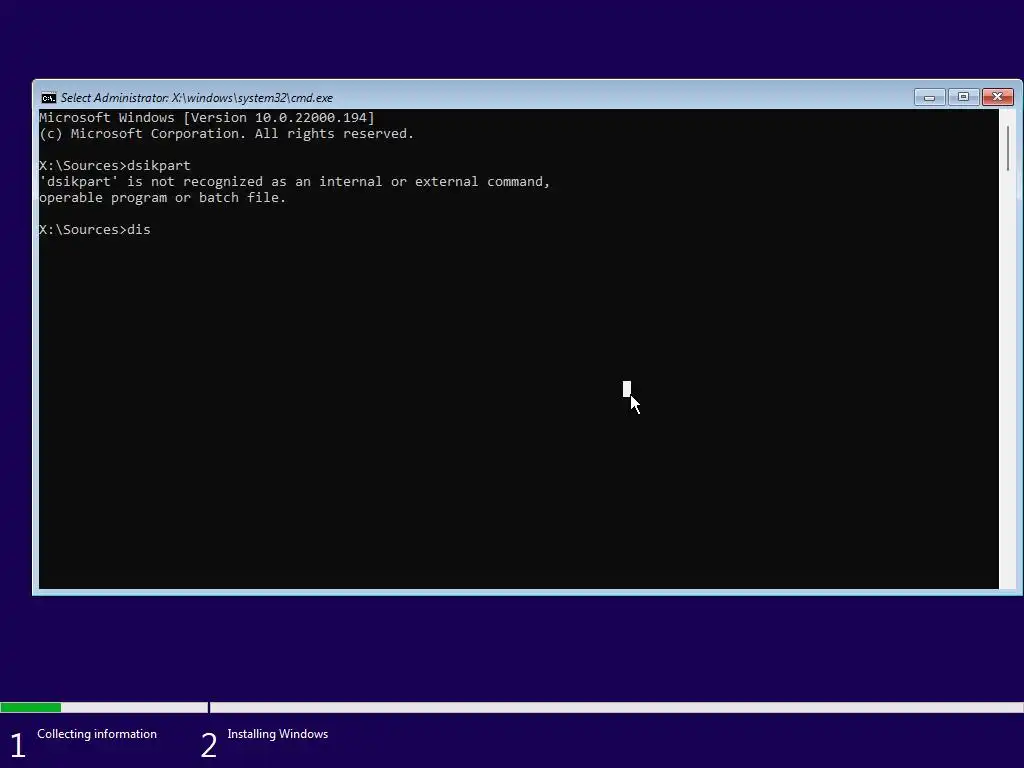The height and width of the screenshot is (768, 1024).
Task: Minimize the command prompt window
Action: (x=929, y=97)
